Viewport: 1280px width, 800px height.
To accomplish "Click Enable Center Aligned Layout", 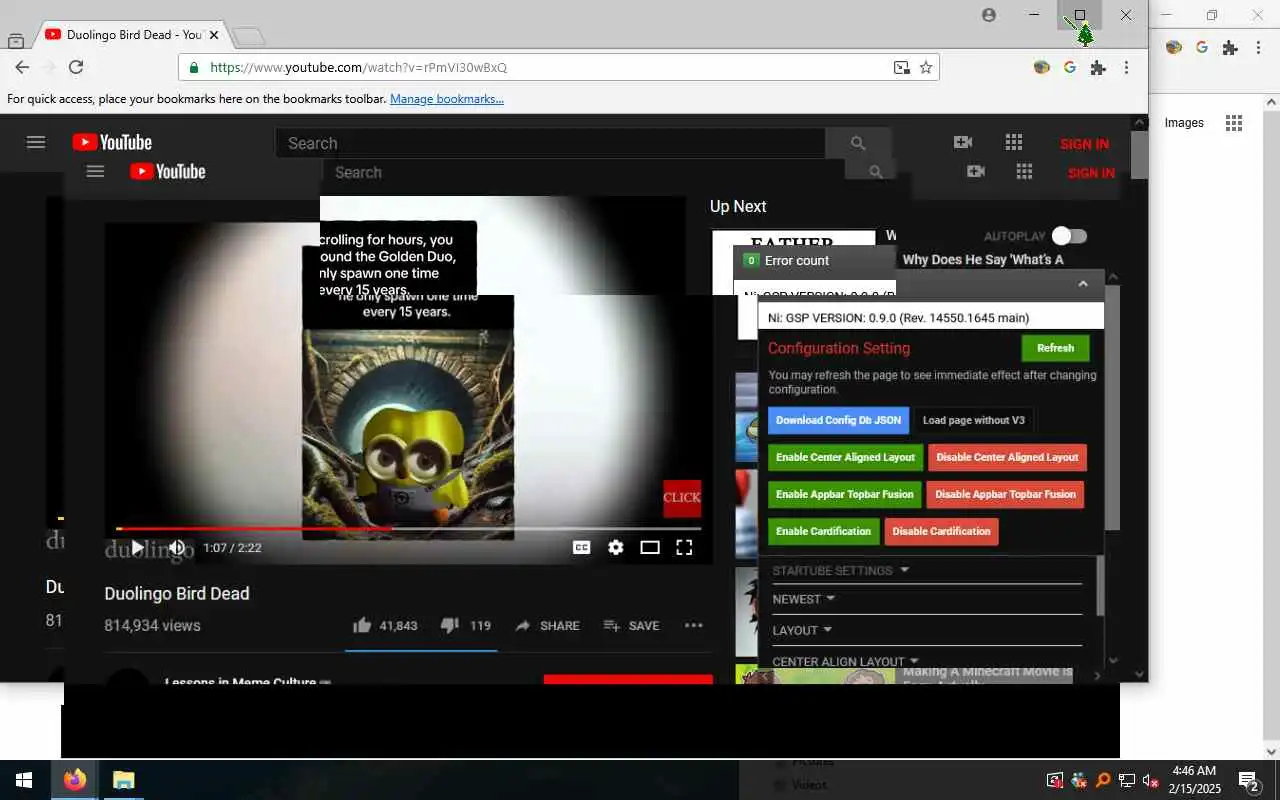I will [x=845, y=457].
